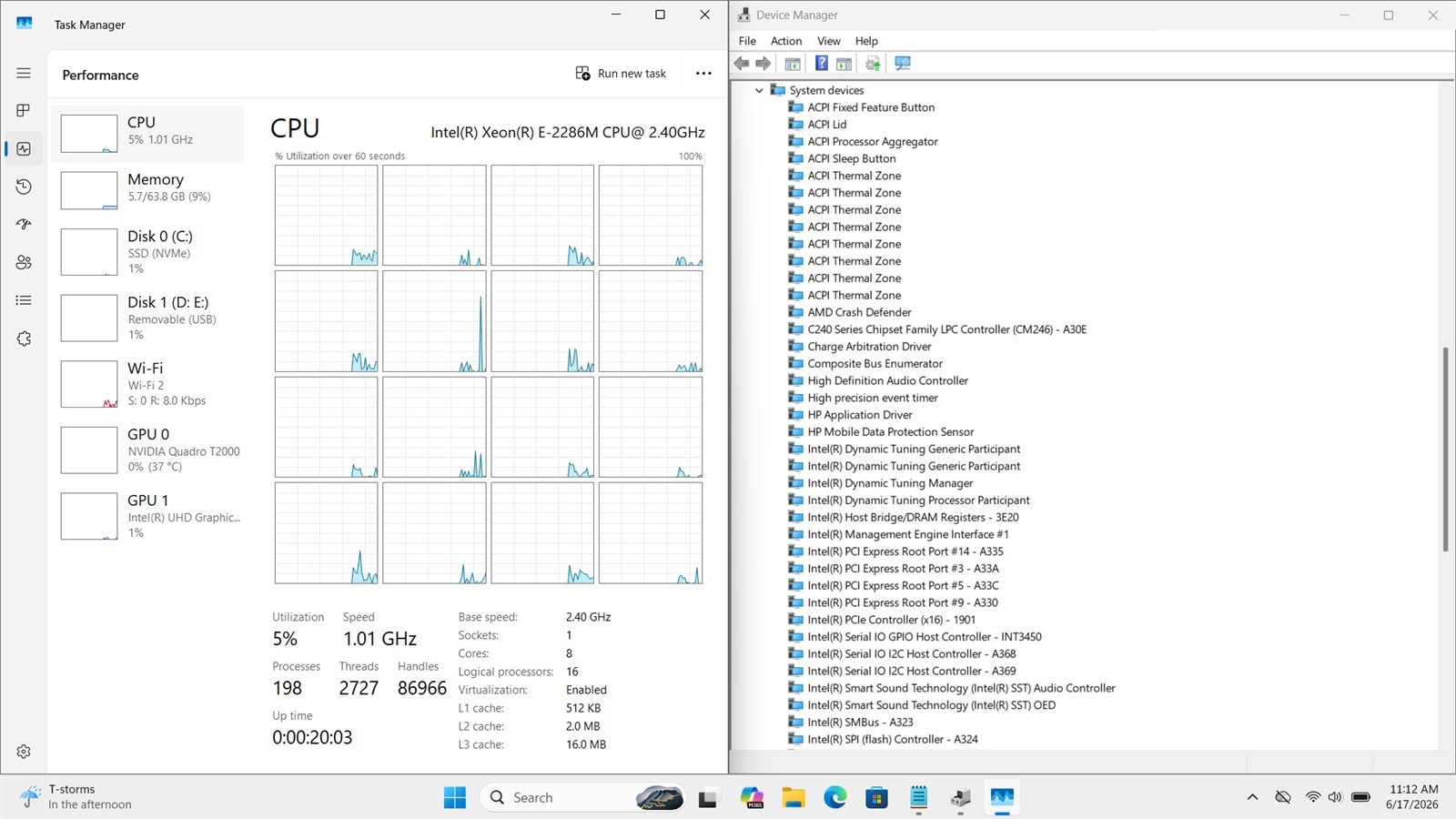Select GPU 0 NVIDIA Quadro T2000 entry
The width and height of the screenshot is (1456, 819).
click(147, 450)
